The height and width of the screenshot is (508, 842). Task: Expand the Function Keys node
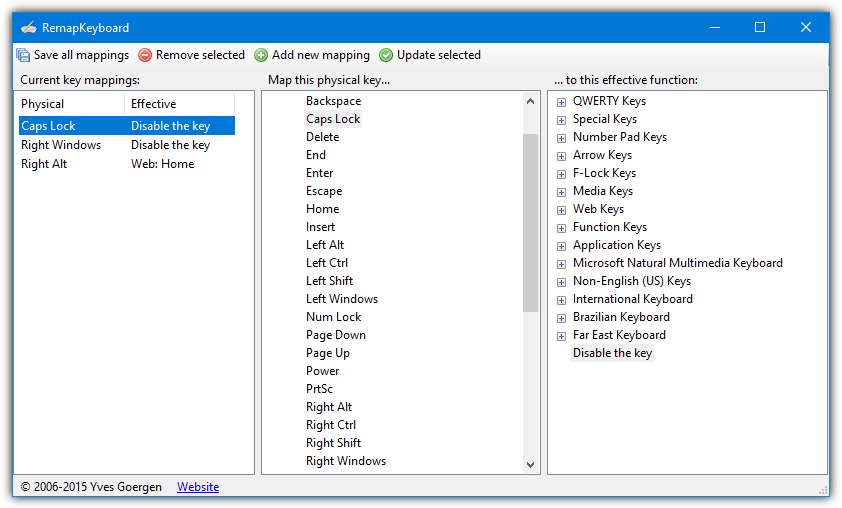[561, 228]
